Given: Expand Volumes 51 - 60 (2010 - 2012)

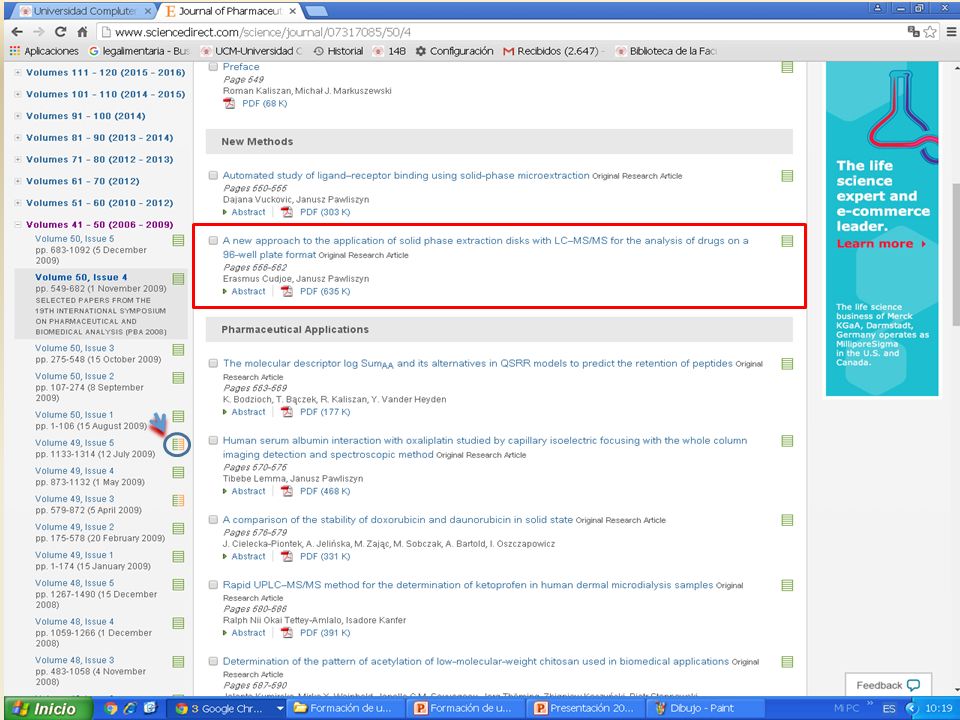Looking at the screenshot, I should click(x=18, y=203).
